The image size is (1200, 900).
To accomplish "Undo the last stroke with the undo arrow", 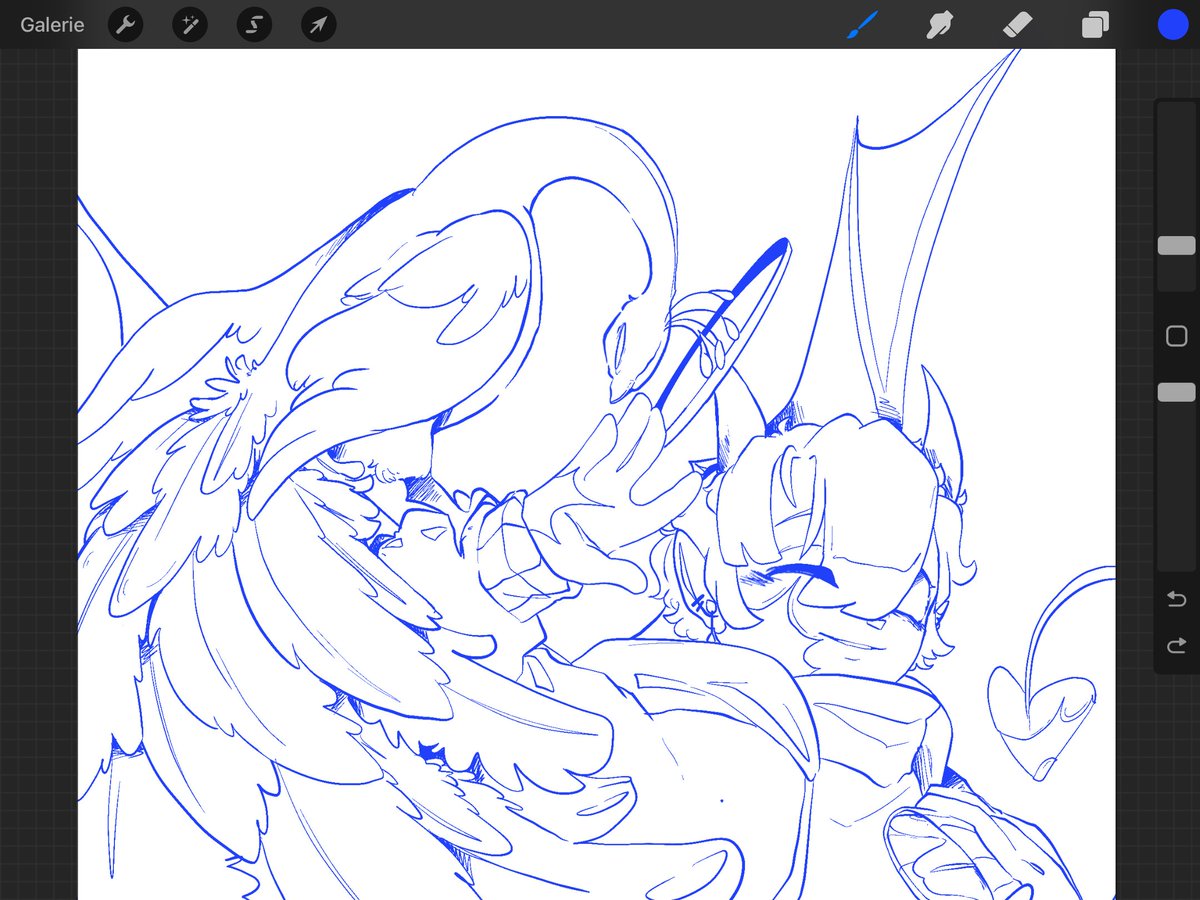I will (x=1176, y=599).
